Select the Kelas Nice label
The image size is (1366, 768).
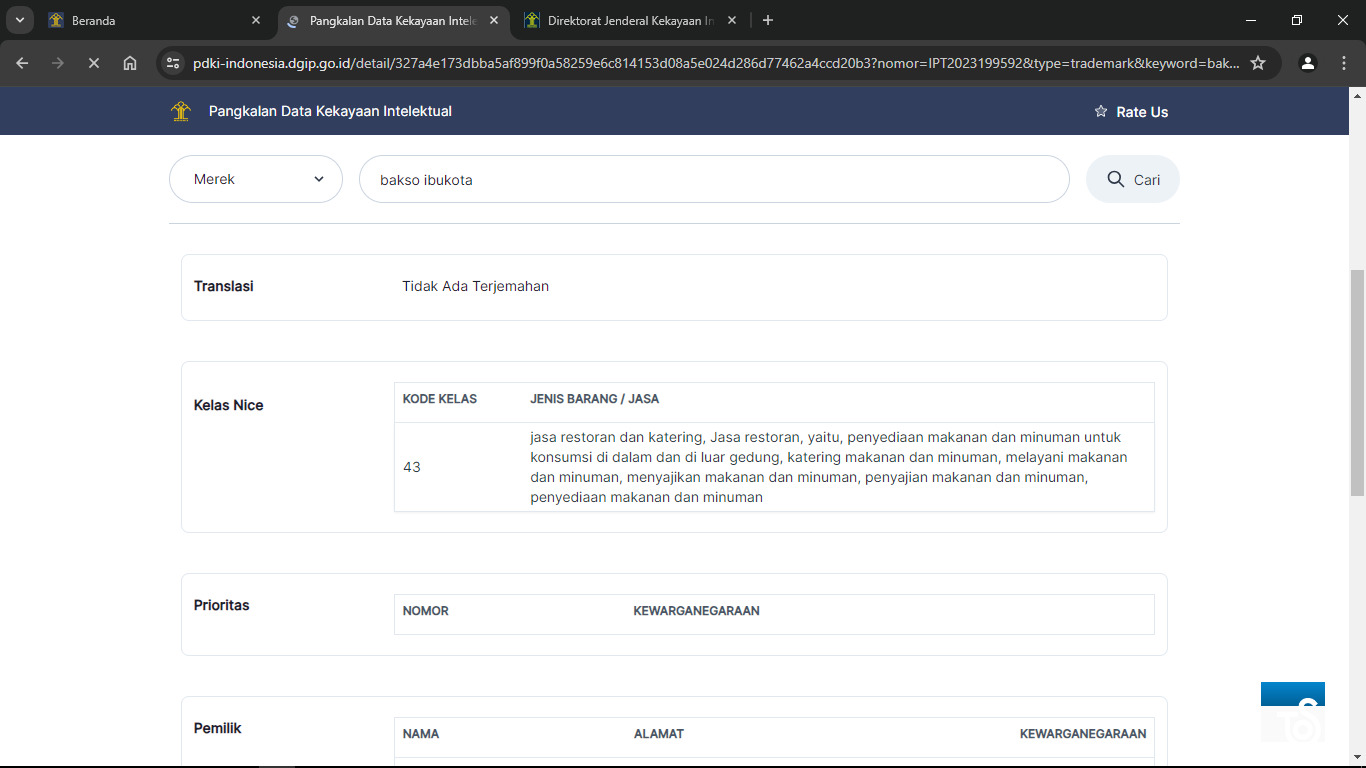point(229,405)
